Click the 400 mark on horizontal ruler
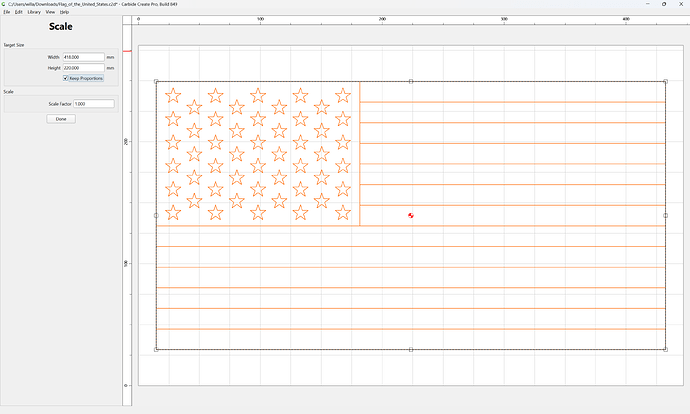Screen dimensions: 690x414 626,19
